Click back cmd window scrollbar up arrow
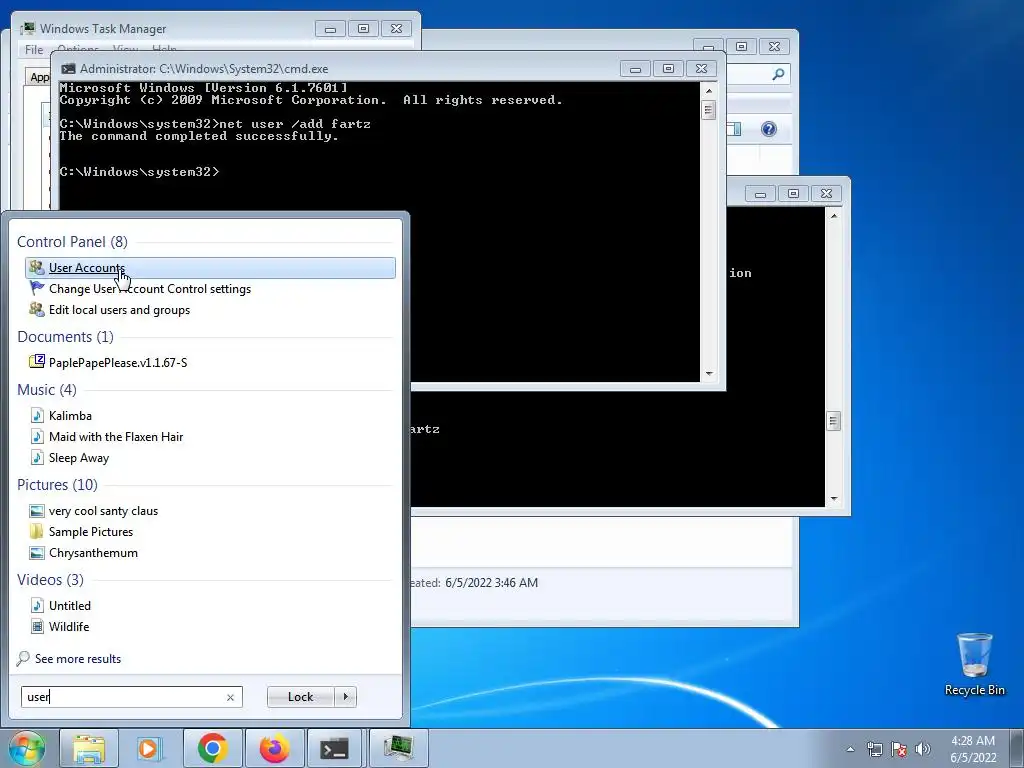 coord(833,216)
